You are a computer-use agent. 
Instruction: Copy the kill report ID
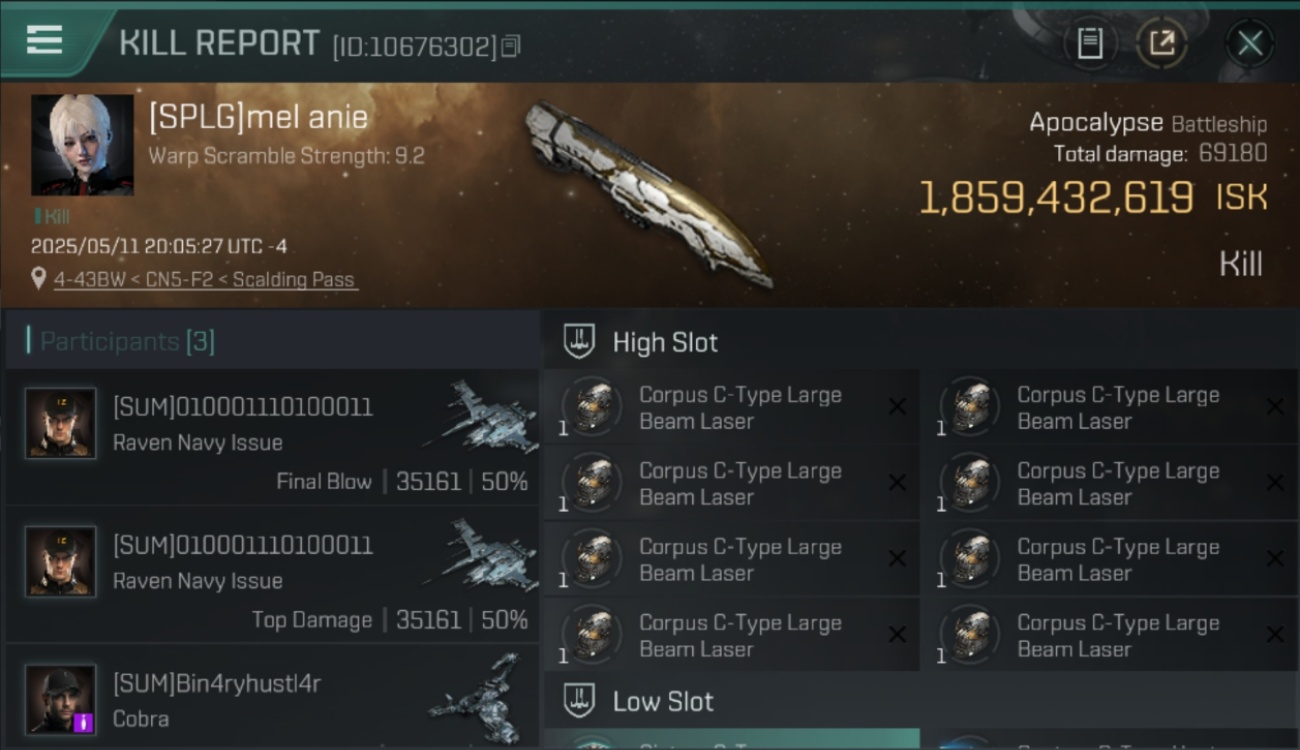[511, 46]
